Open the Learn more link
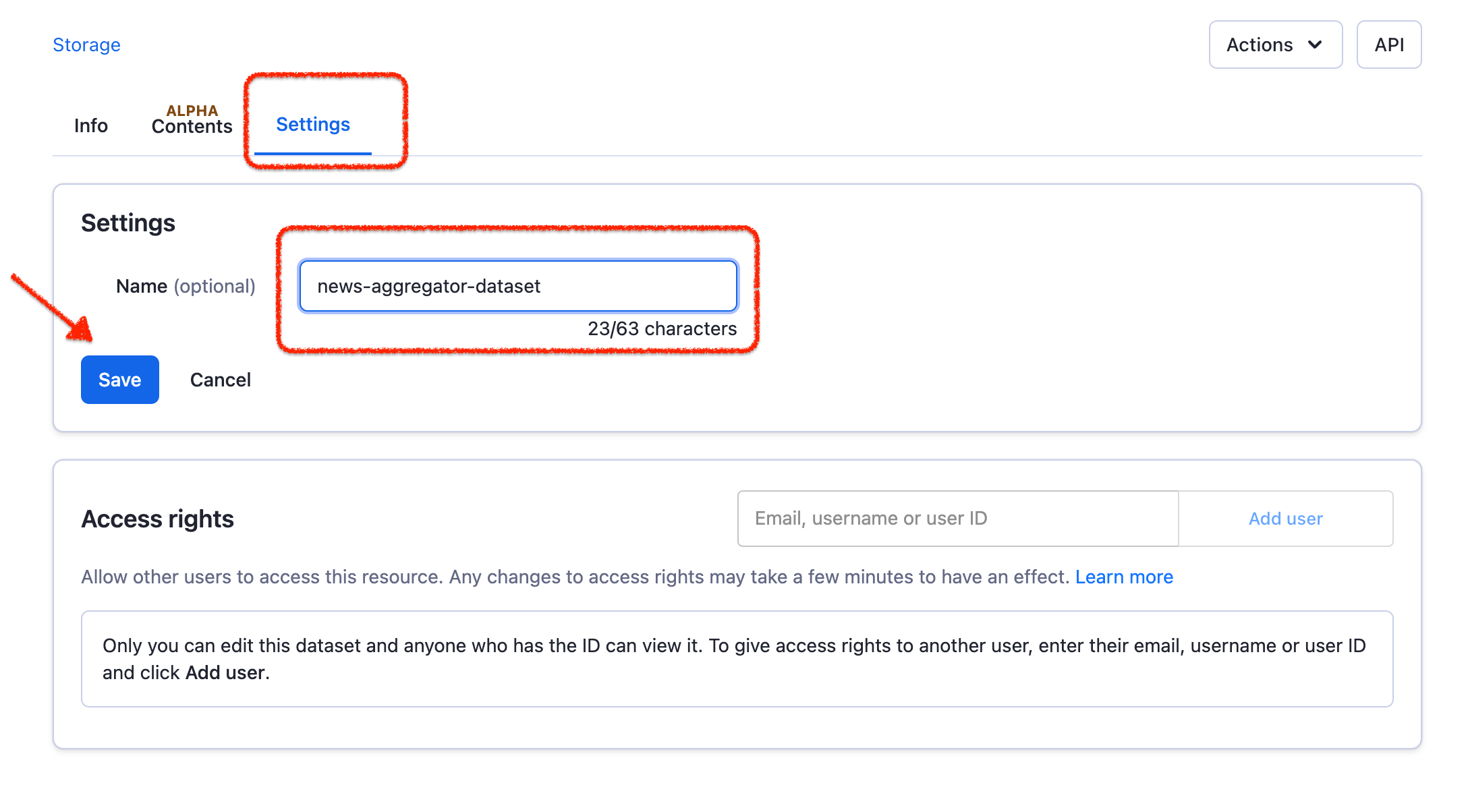The image size is (1468, 812). tap(1124, 577)
